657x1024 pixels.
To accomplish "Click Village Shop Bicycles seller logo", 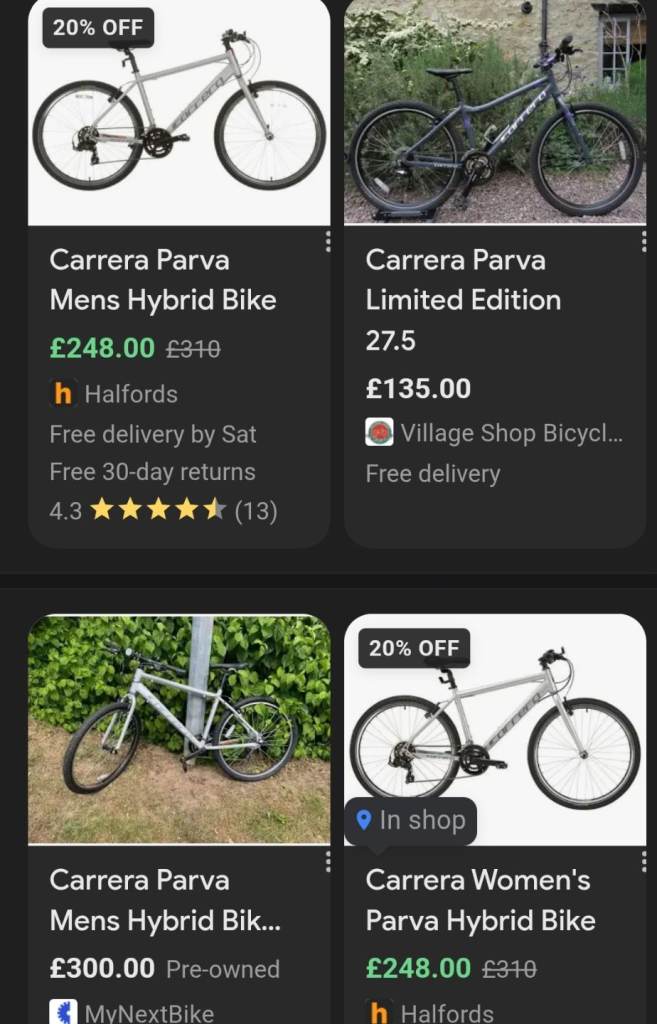I will point(379,433).
